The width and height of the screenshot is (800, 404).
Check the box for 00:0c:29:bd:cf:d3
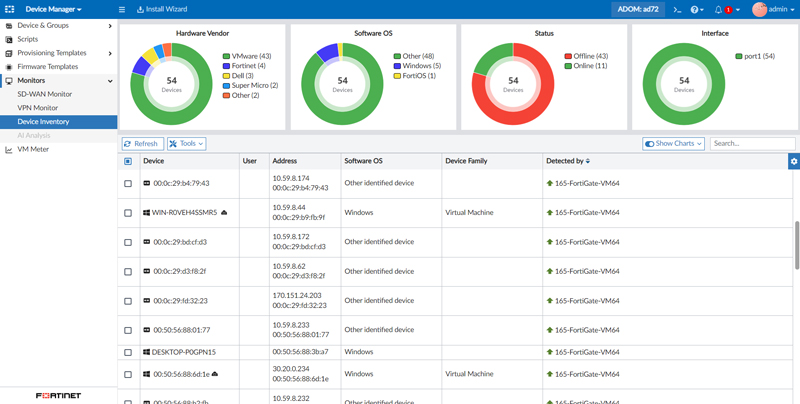[x=128, y=242]
